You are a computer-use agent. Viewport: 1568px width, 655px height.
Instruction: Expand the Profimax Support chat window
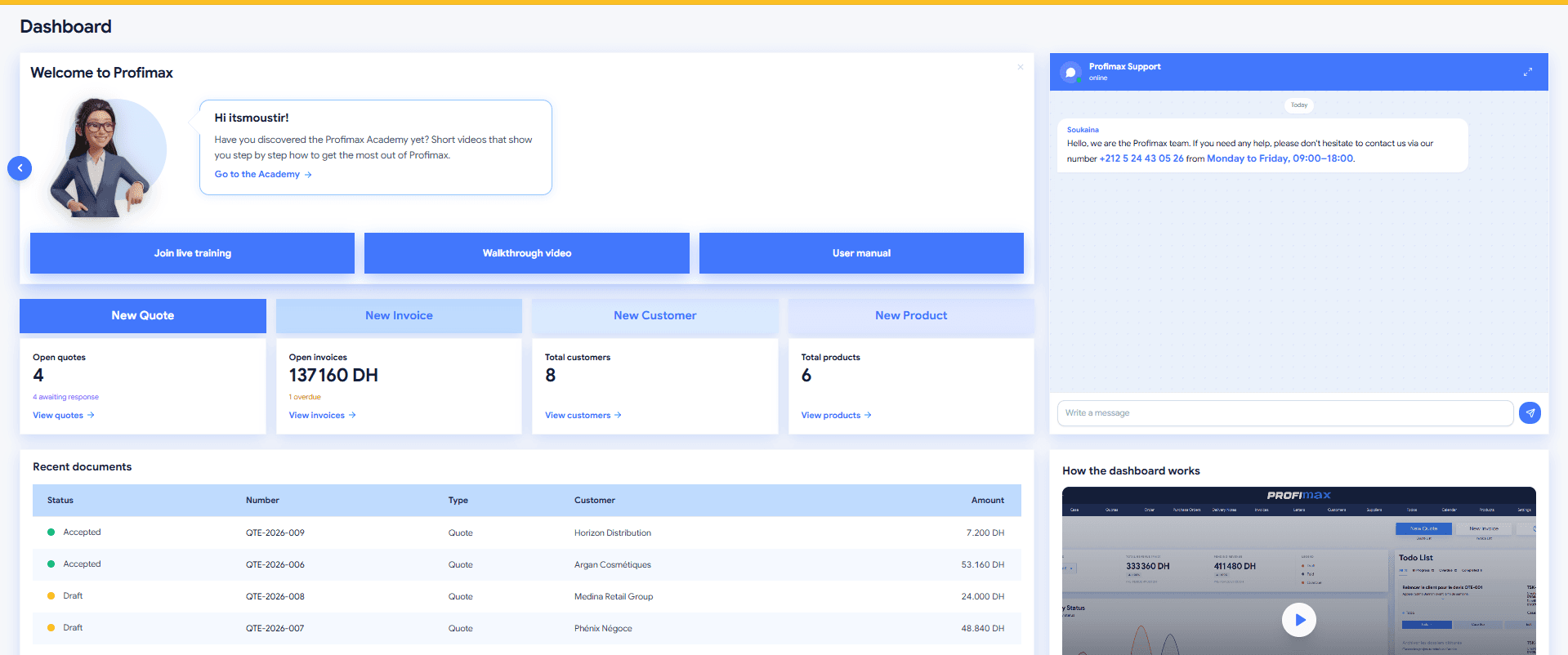(1527, 72)
